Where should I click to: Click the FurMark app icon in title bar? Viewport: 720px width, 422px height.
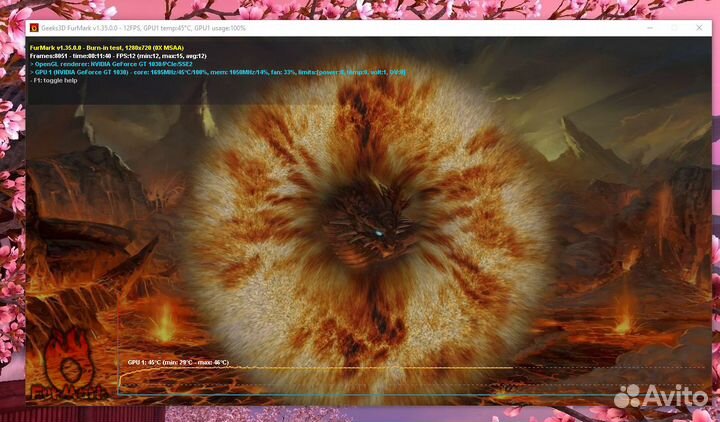coord(33,28)
